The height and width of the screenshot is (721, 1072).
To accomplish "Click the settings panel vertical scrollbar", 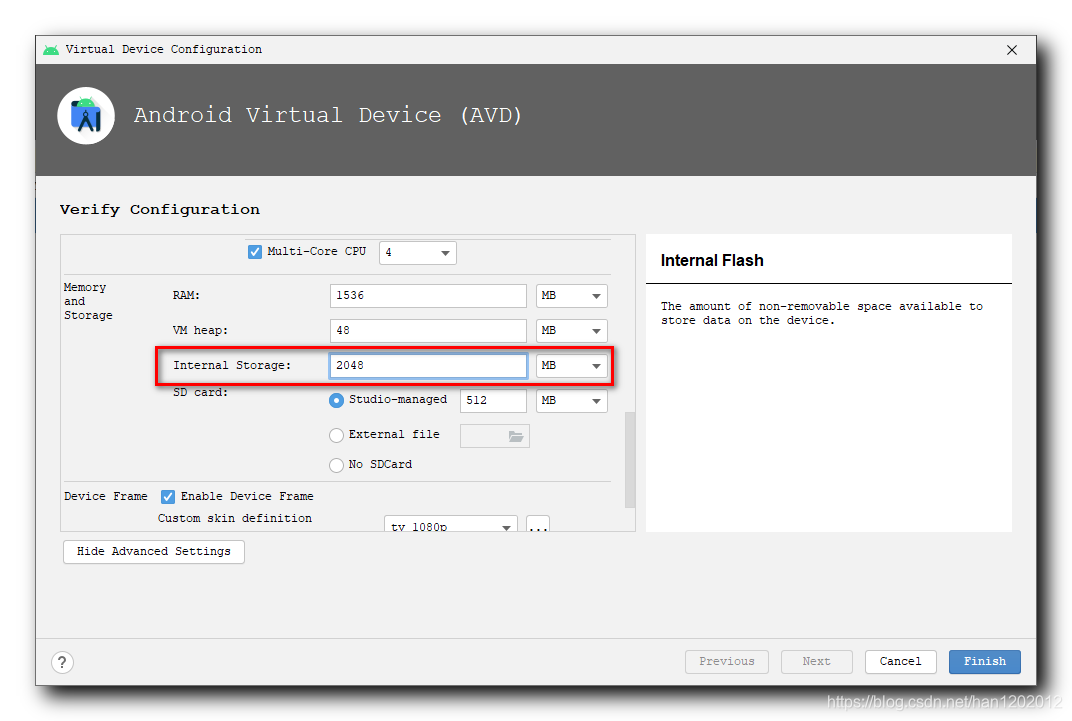I will coord(630,459).
